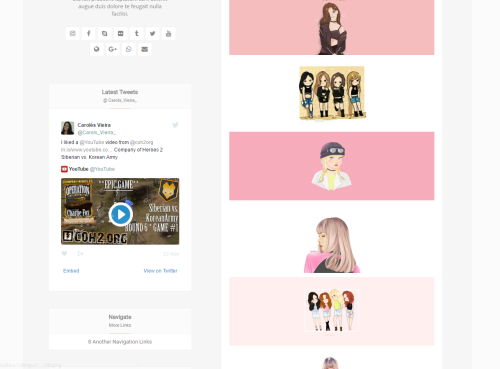Screen dimensions: 500x369
Task: Open the Flickr social icon
Action: (121, 33)
